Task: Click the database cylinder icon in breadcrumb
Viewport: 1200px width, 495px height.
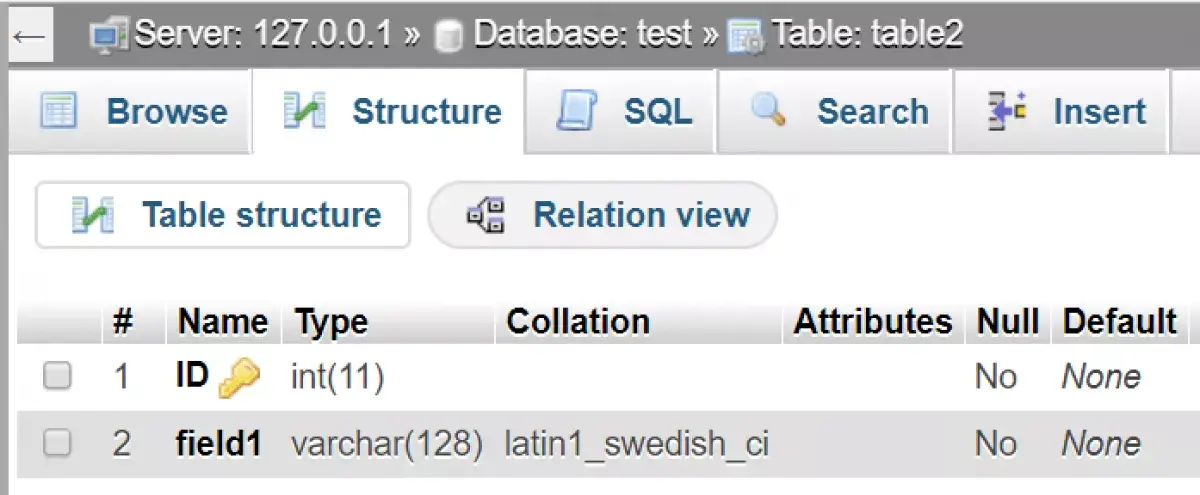Action: [448, 37]
